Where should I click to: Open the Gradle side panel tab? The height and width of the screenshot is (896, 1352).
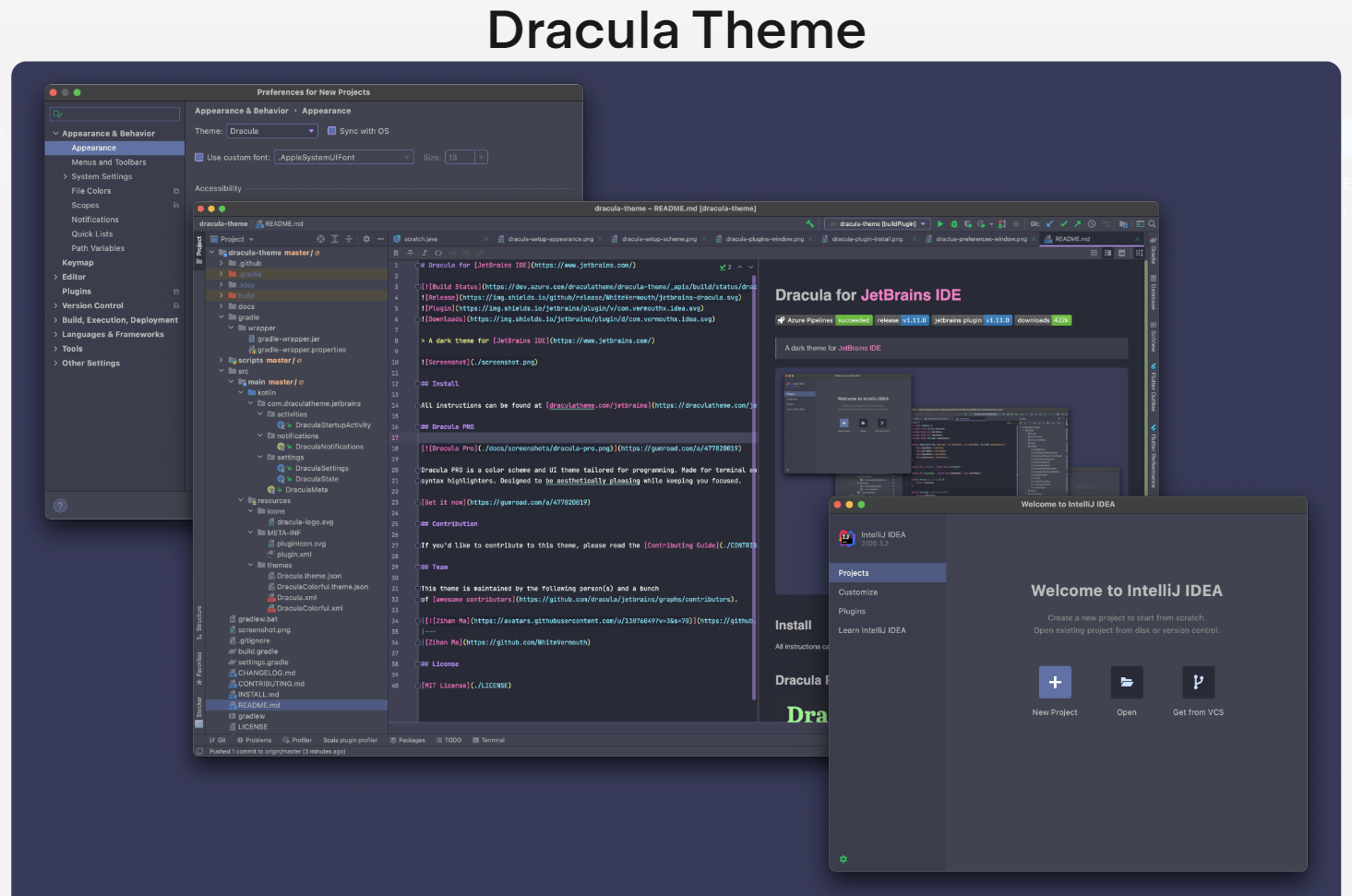[x=1153, y=253]
